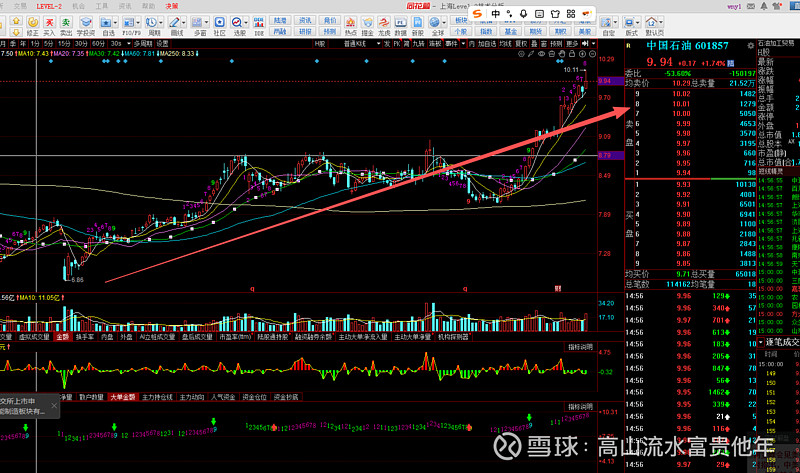Expand the 周期 period dropdown arrow
The height and width of the screenshot is (473, 800).
161,23
